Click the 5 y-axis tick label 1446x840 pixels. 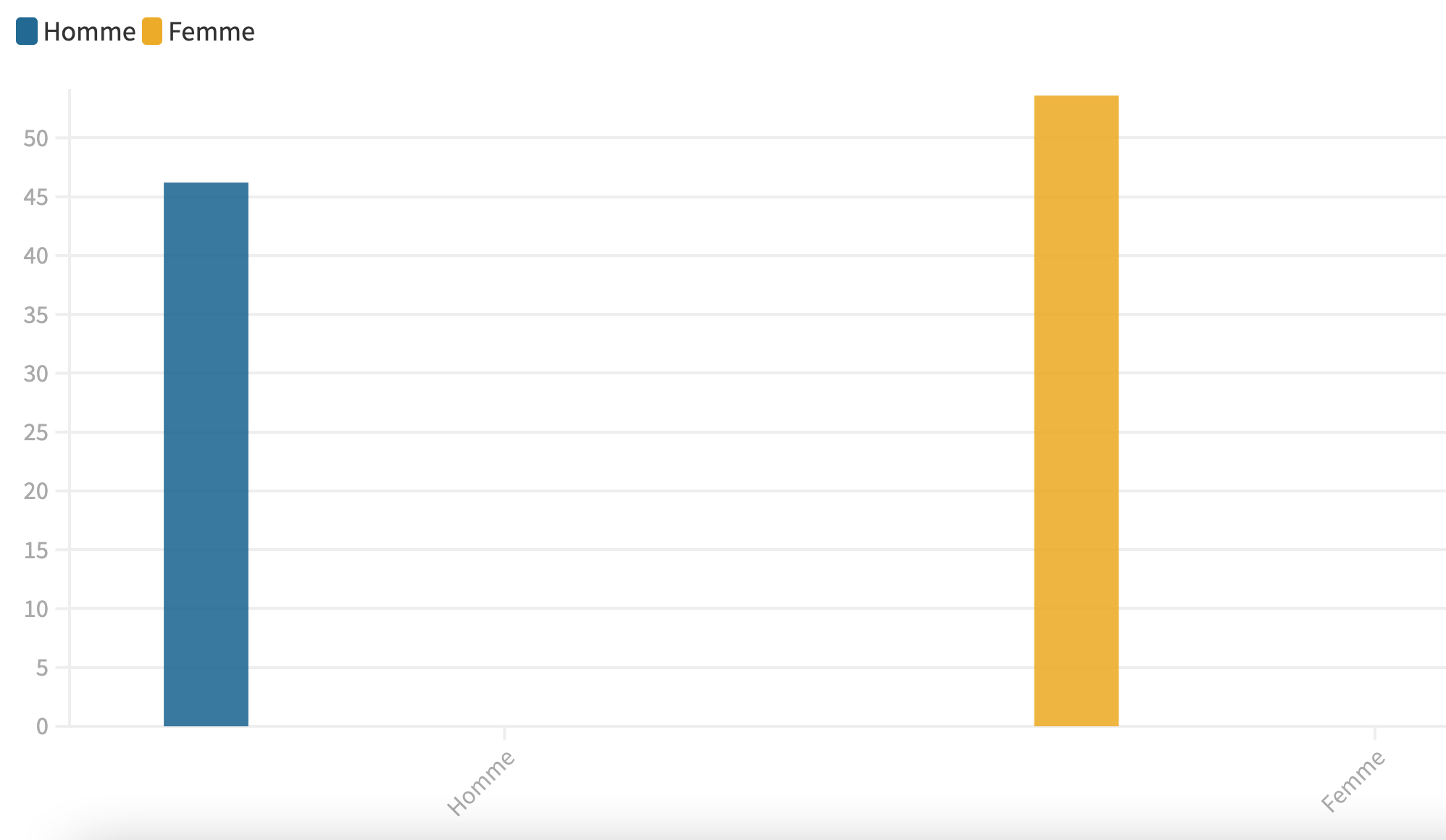click(x=41, y=668)
